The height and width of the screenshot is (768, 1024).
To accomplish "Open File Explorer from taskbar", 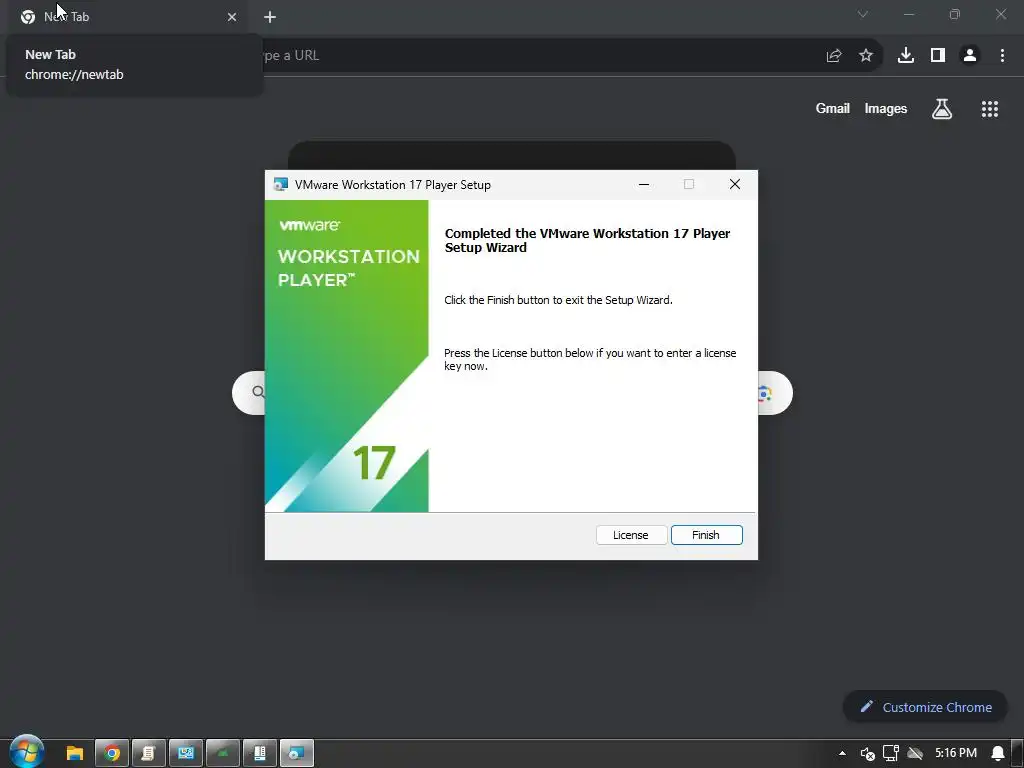I will coord(74,753).
